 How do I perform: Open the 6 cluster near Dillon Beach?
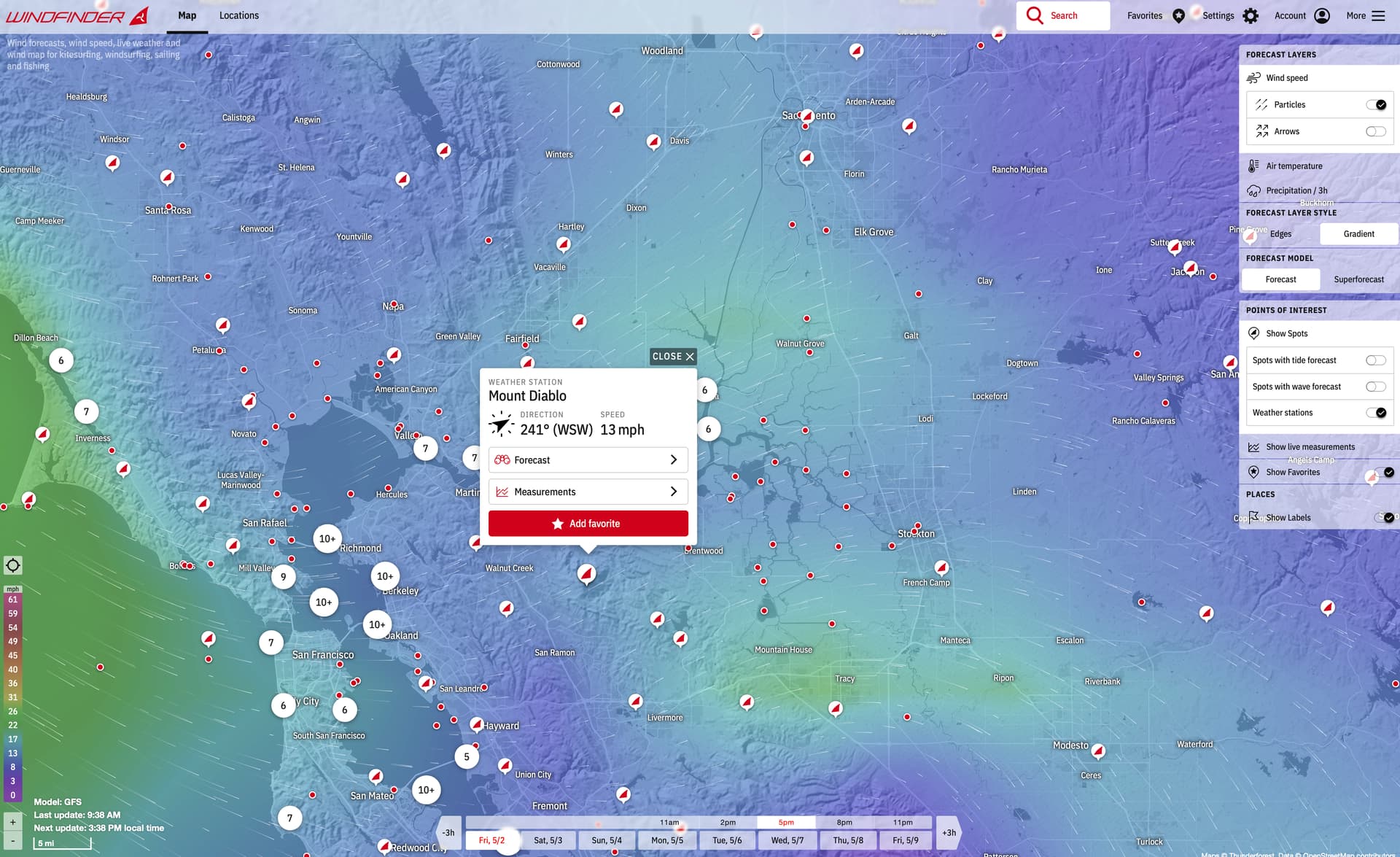[61, 360]
